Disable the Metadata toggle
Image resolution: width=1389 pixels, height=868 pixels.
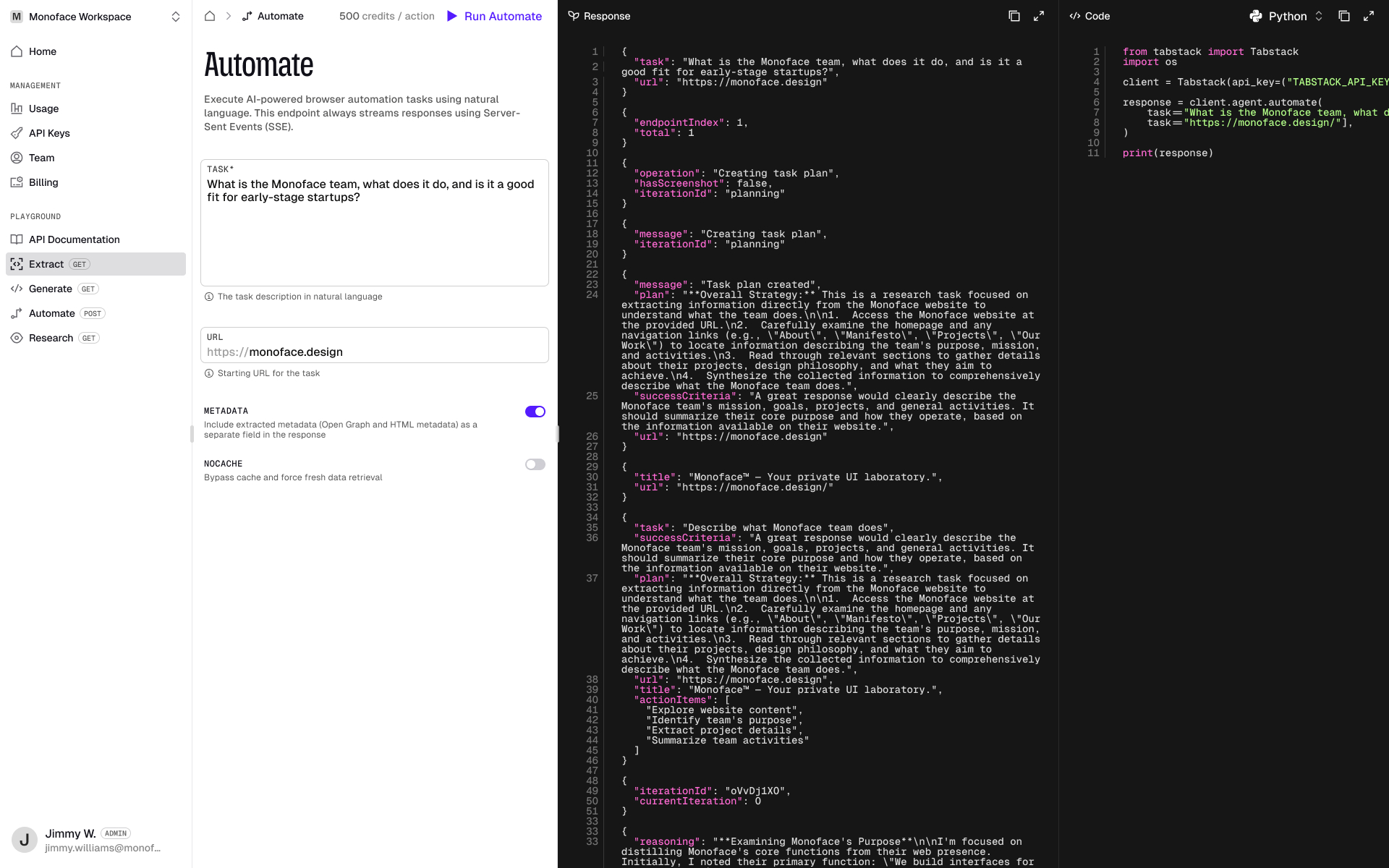(x=535, y=412)
